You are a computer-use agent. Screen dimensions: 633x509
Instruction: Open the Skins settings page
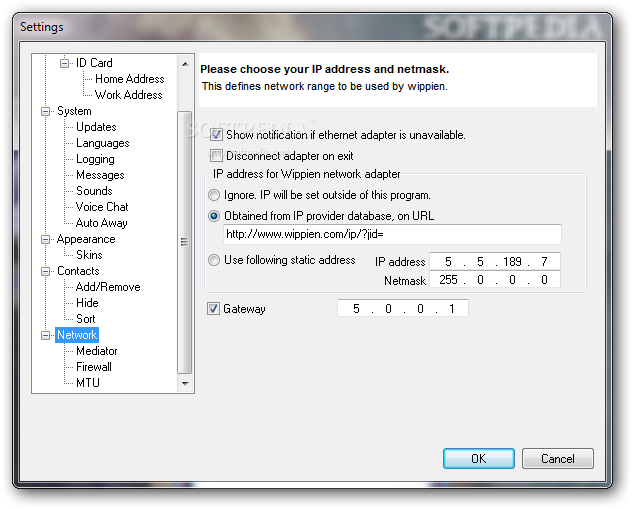89,255
